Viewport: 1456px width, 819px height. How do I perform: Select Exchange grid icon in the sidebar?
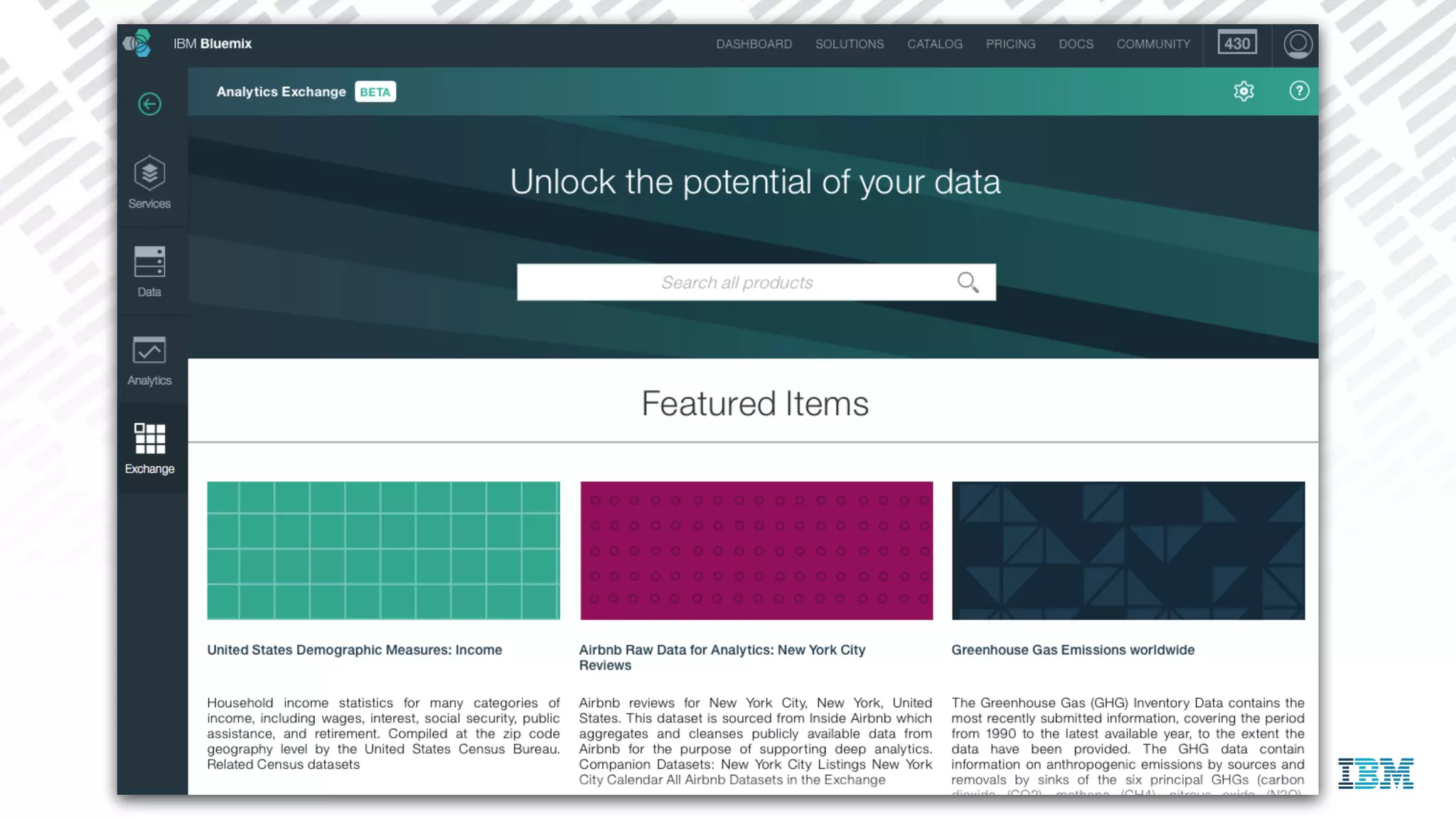149,448
